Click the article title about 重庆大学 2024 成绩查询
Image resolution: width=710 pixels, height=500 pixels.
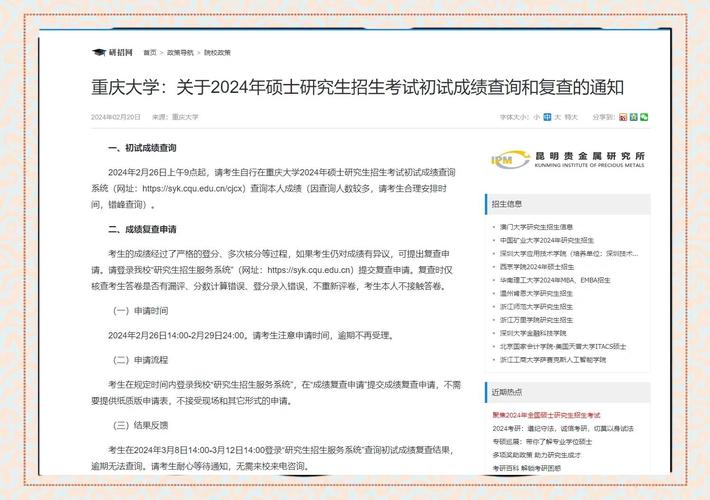pos(358,87)
